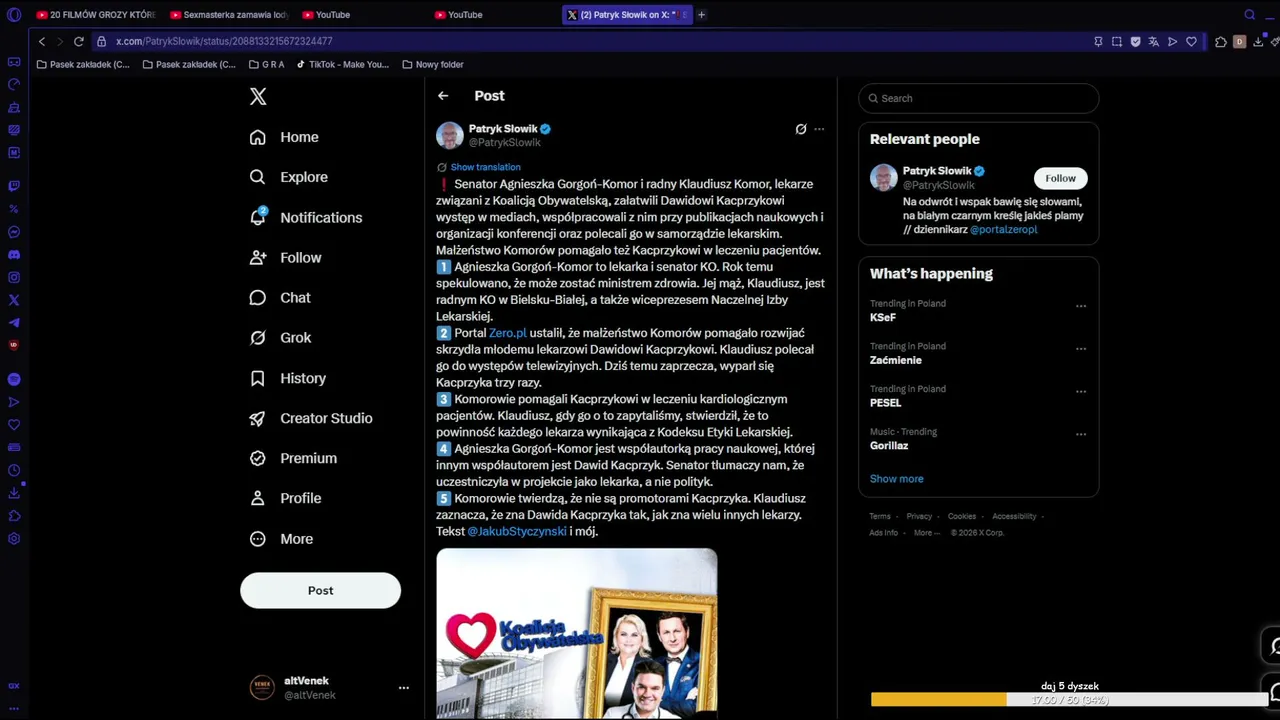Click Show translation above the post
Screen dimensions: 1280x720
pyautogui.click(x=486, y=167)
